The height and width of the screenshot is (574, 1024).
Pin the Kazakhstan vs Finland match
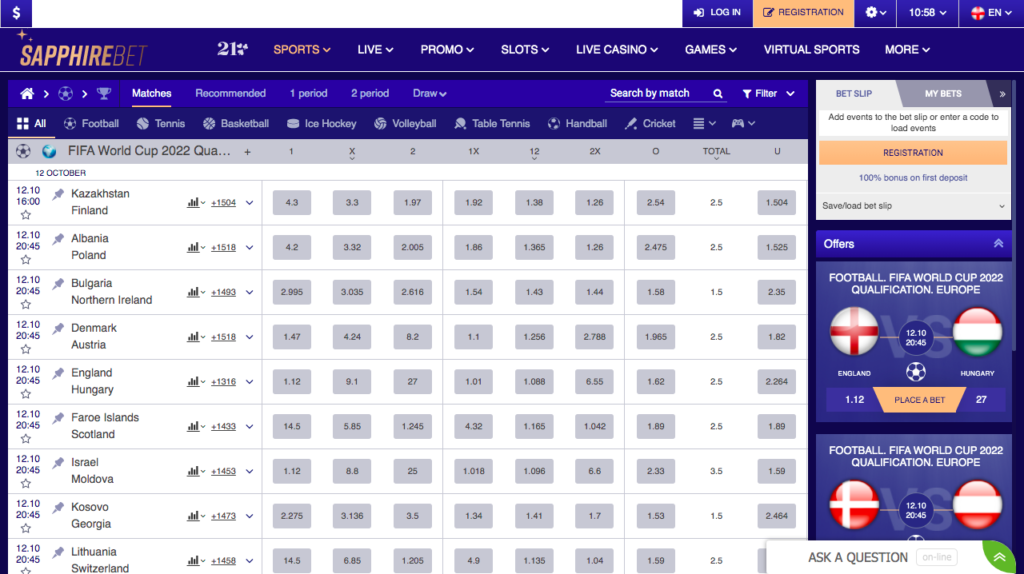(x=58, y=194)
